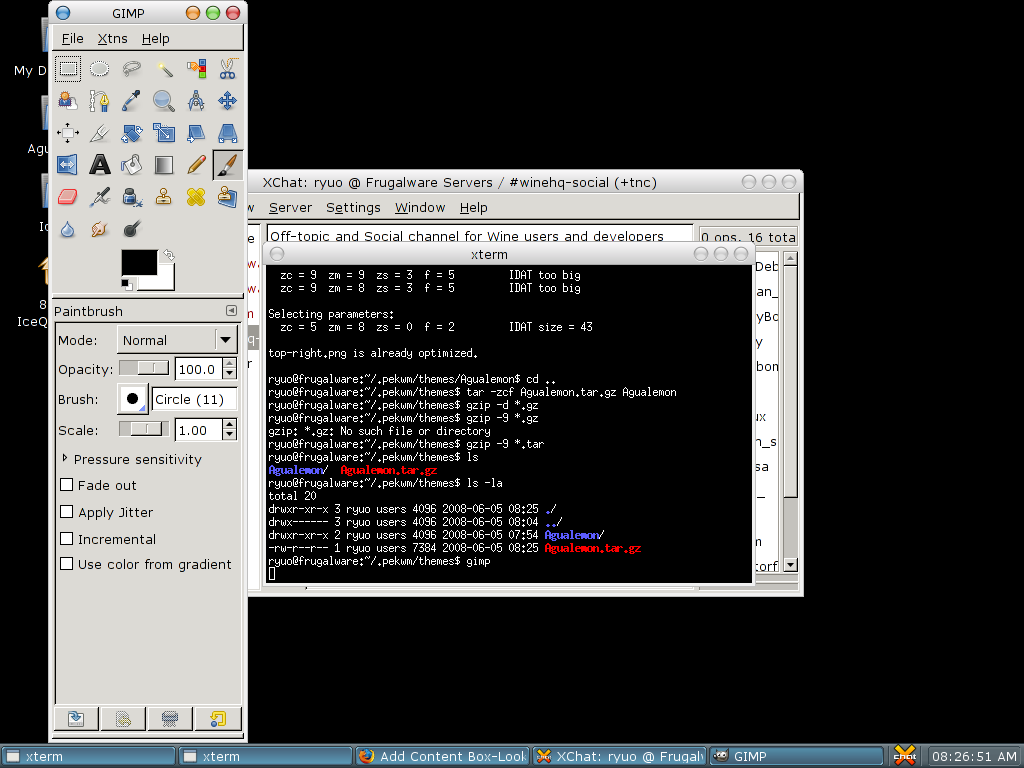Select the Paths tool
The width and height of the screenshot is (1024, 768).
pyautogui.click(x=99, y=101)
